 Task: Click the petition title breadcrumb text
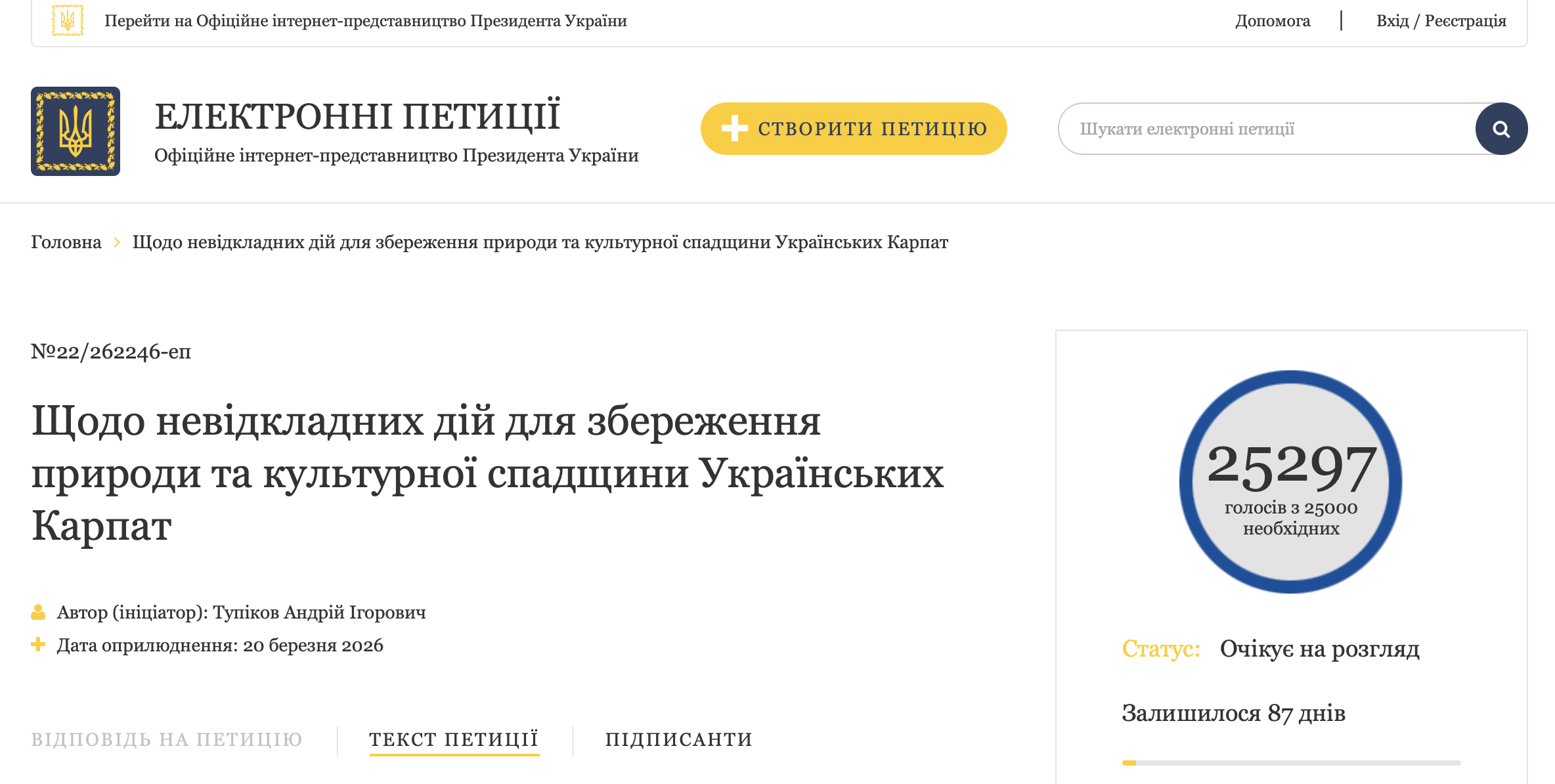pyautogui.click(x=540, y=242)
